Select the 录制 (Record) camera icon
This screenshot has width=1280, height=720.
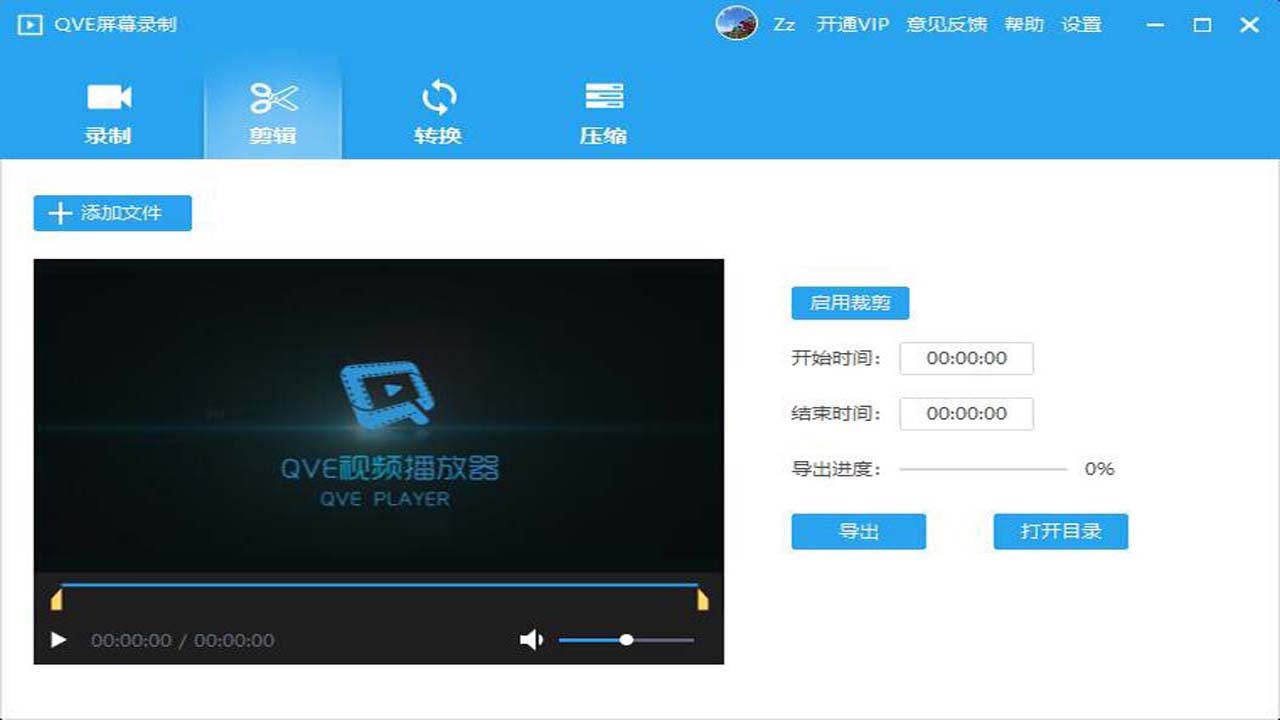coord(108,96)
